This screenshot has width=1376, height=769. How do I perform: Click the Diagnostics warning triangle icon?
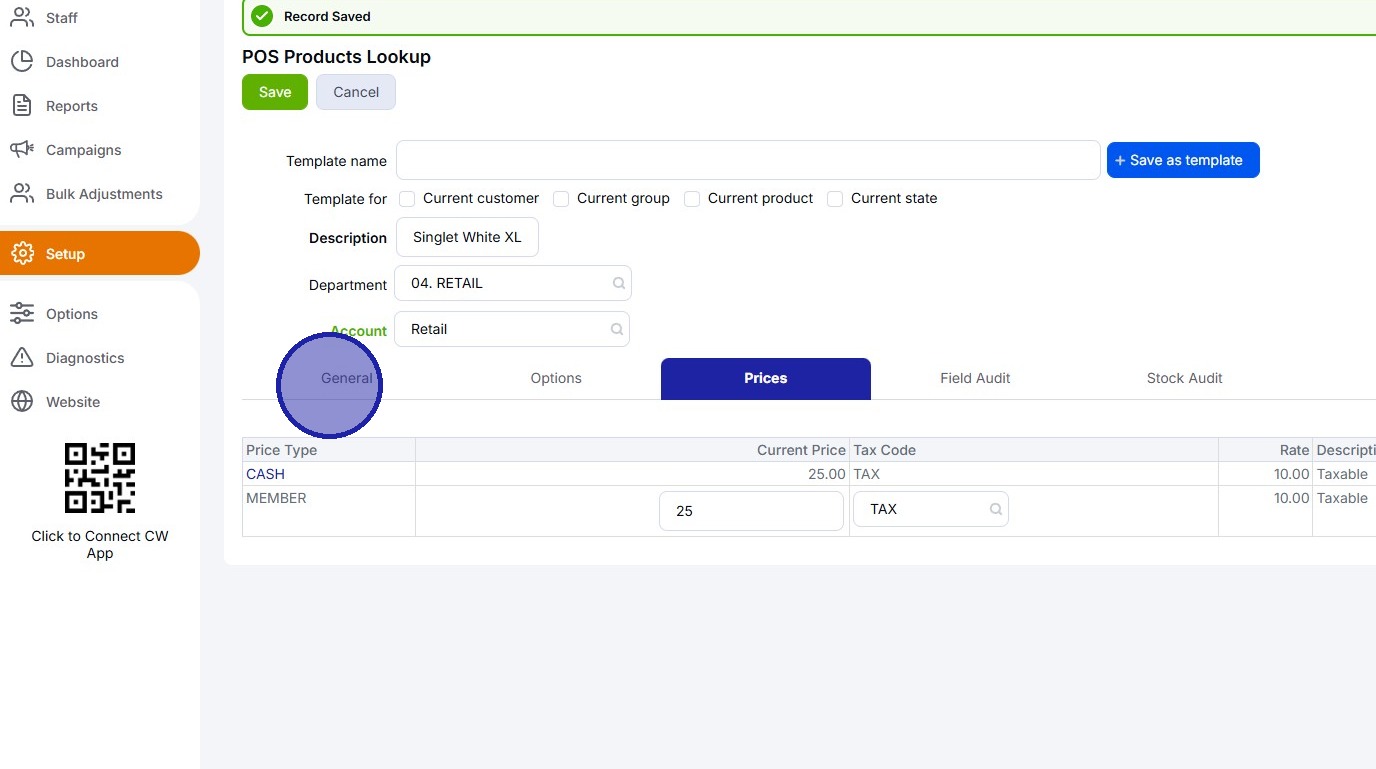[x=22, y=357]
